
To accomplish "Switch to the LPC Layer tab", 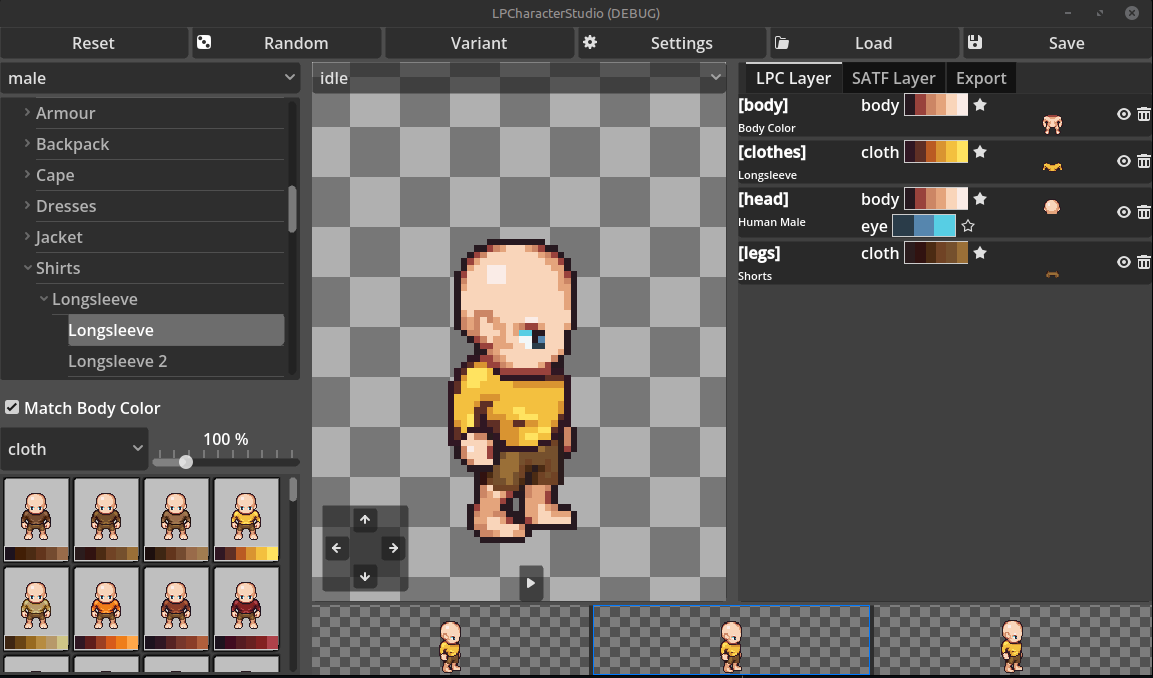I will (793, 78).
